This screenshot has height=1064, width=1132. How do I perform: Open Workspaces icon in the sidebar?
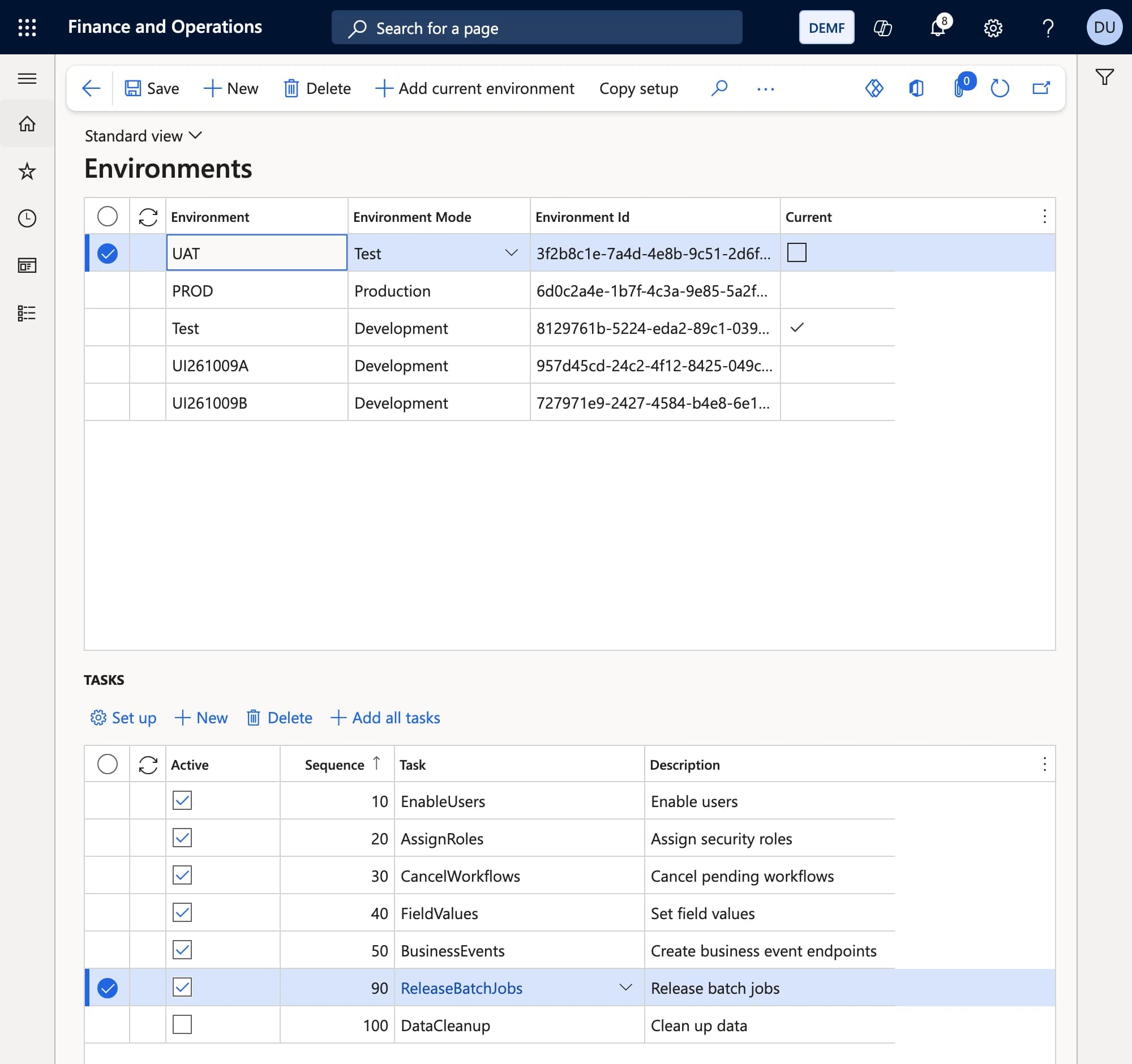27,265
